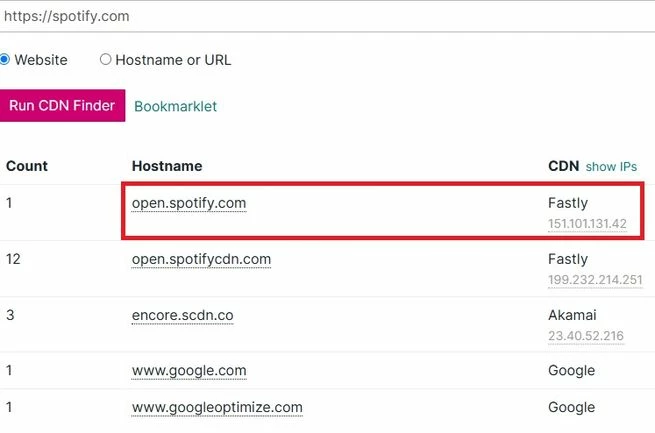Click the IP address 151.101.131.42
The height and width of the screenshot is (433, 655).
[587, 224]
